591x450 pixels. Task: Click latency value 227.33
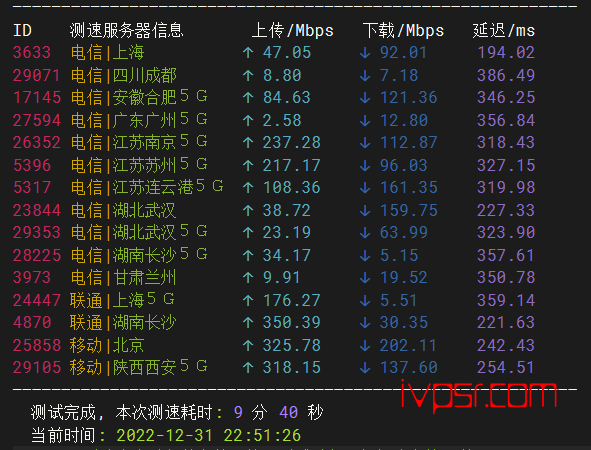pyautogui.click(x=506, y=210)
